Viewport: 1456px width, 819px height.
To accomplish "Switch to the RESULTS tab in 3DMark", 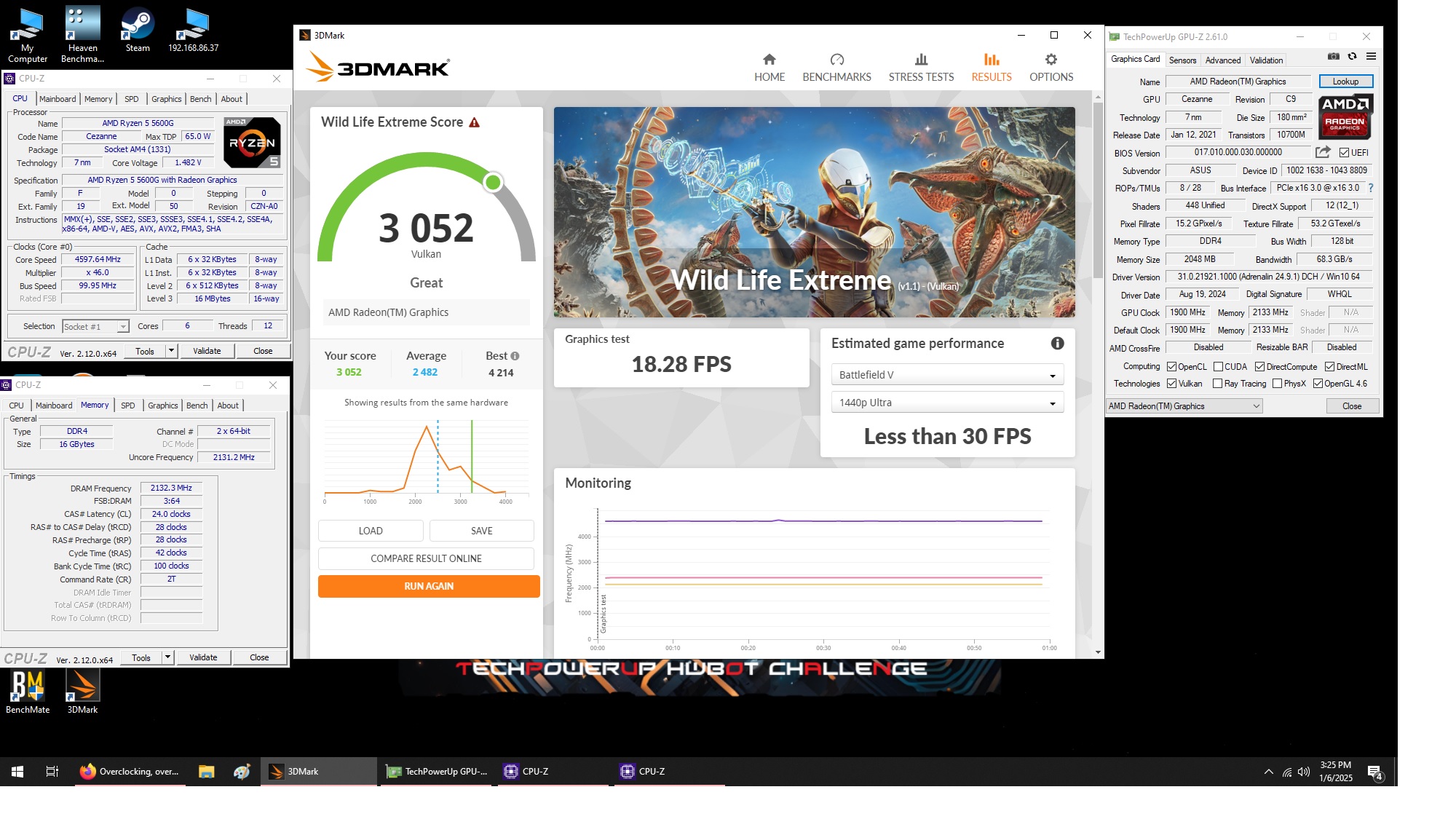I will pos(991,68).
